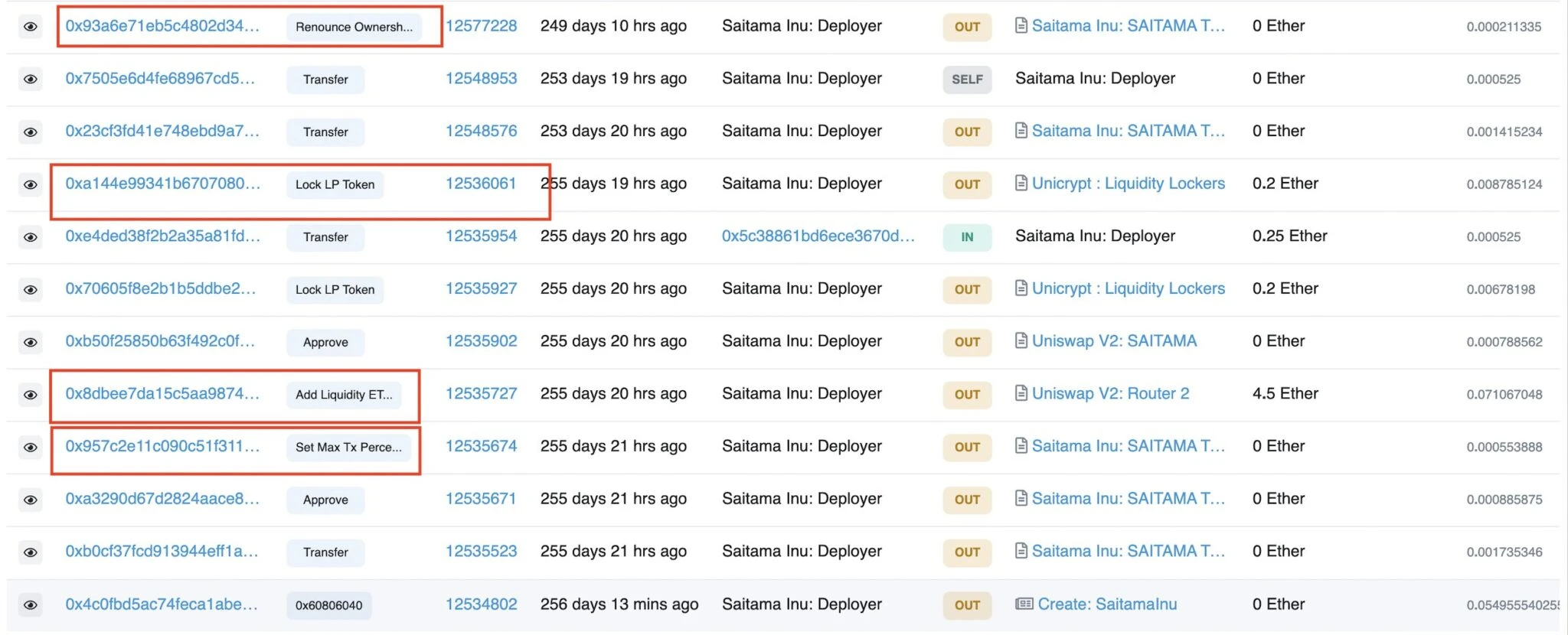Click contract icon in block 12535674 row
Viewport: 1568px width, 635px height.
[x=1021, y=446]
